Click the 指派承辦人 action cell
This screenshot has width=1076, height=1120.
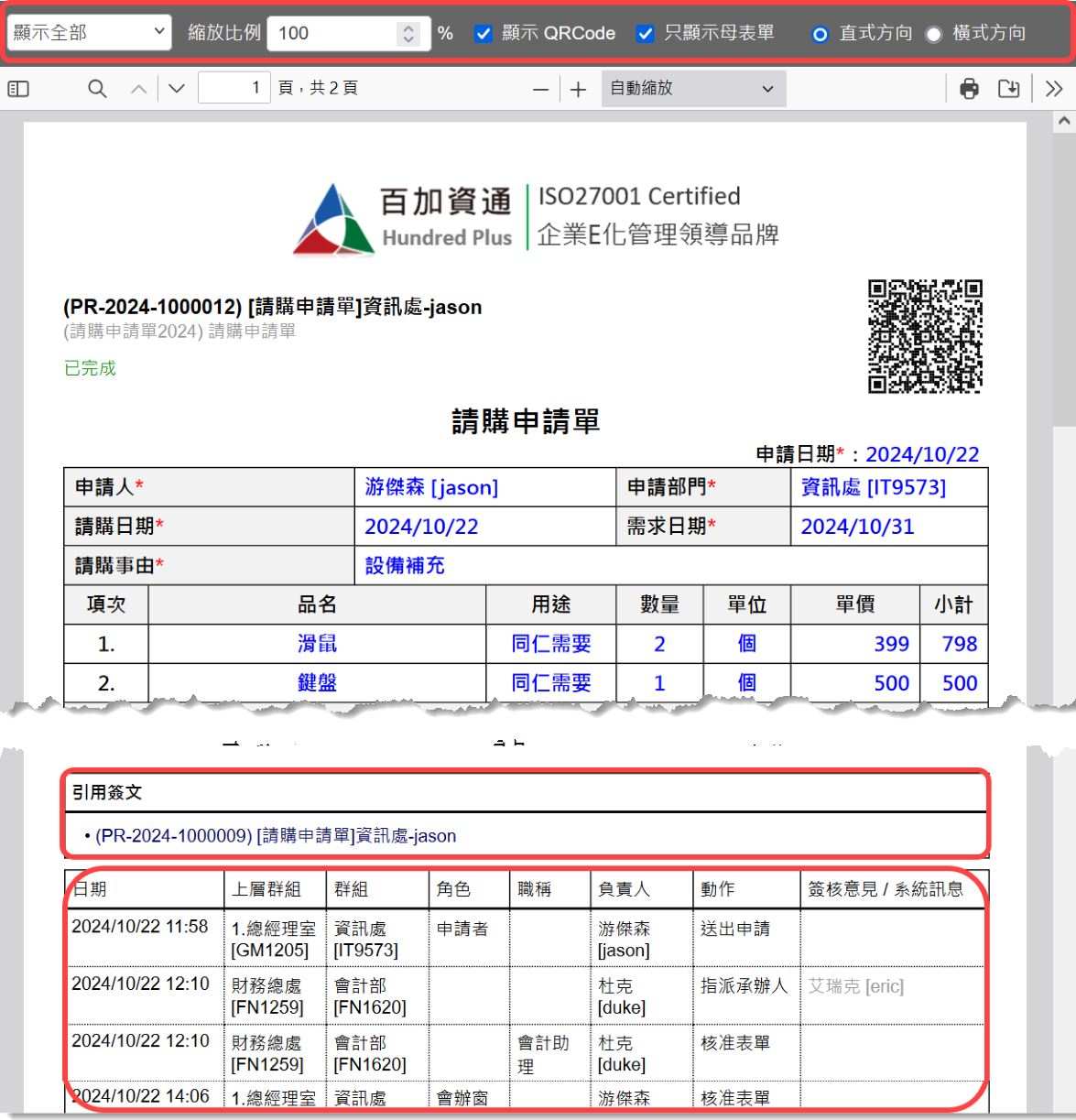pos(744,986)
